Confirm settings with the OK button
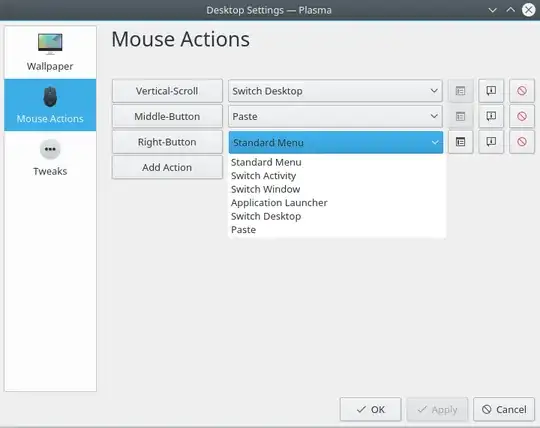Viewport: 540px width, 428px height. coord(371,409)
